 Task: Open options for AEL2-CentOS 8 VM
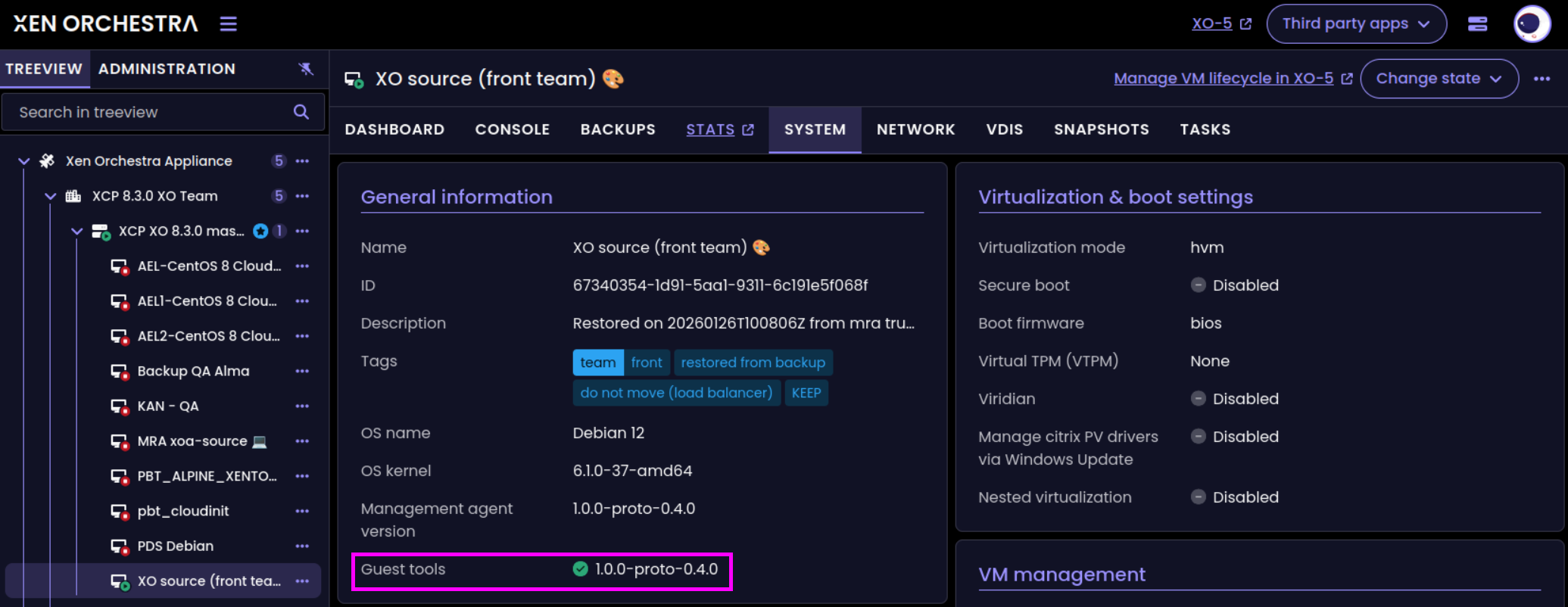302,336
